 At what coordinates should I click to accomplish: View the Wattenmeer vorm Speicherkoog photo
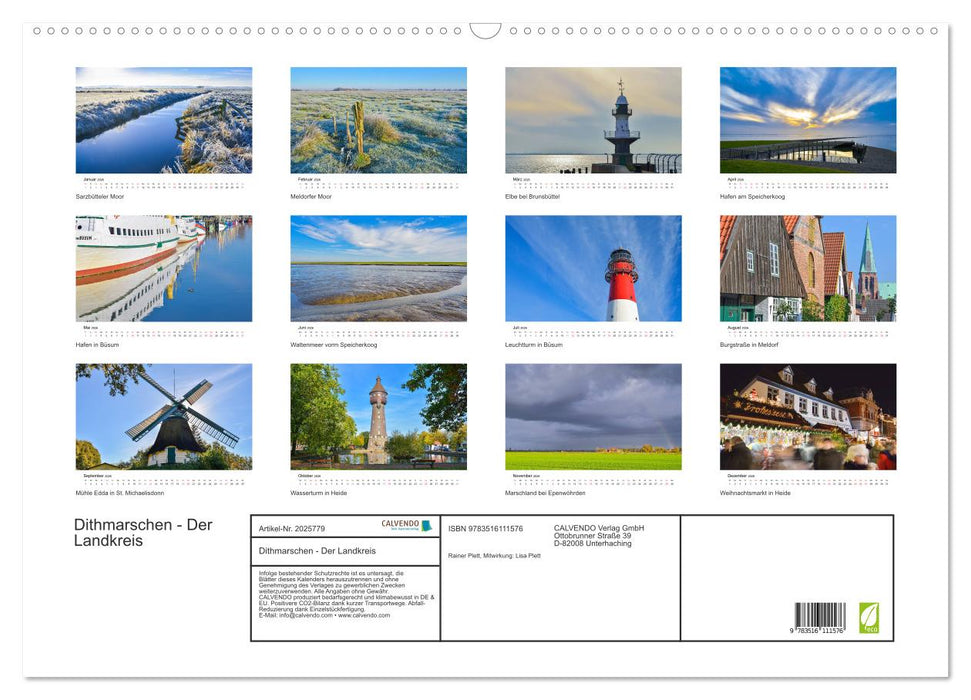[378, 268]
